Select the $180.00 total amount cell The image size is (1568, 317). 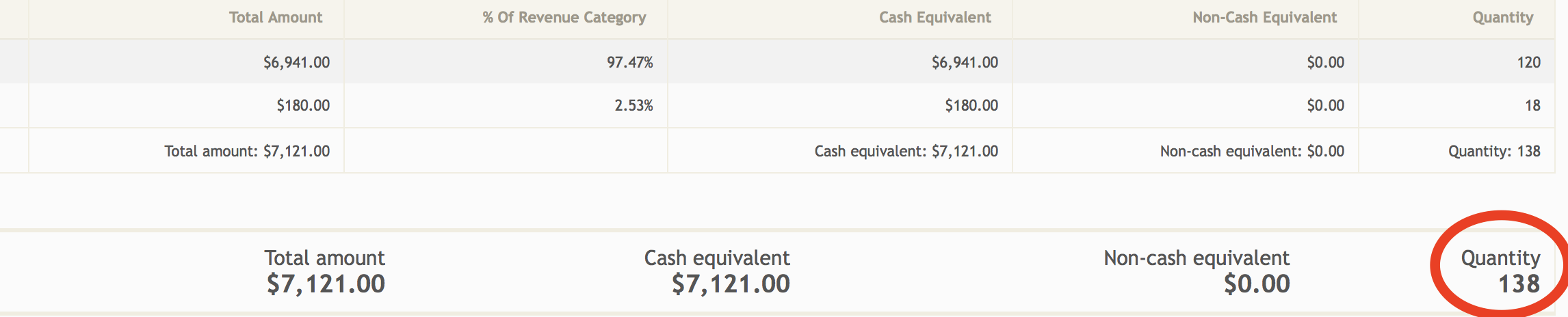click(x=186, y=105)
